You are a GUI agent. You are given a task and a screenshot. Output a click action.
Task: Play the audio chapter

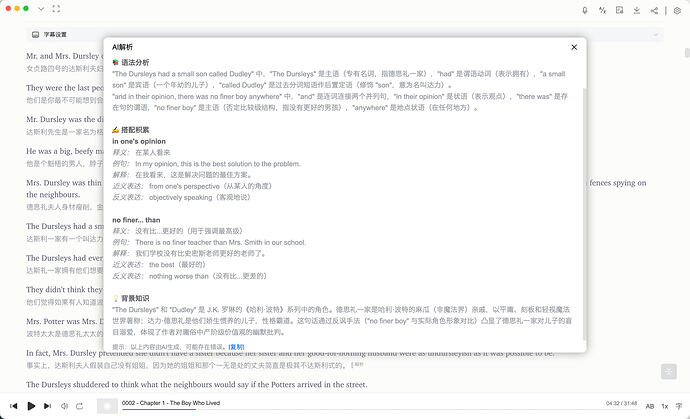point(31,406)
